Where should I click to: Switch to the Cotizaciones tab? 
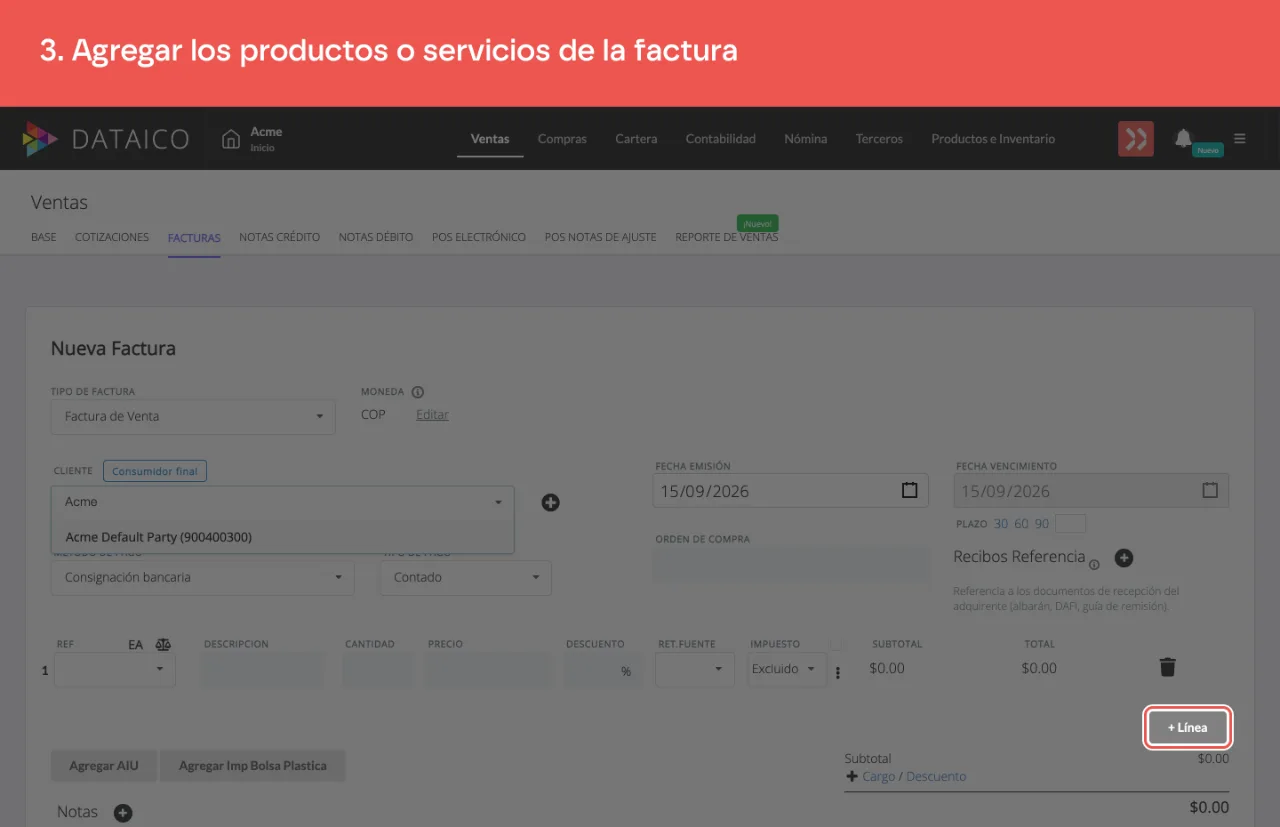[112, 238]
